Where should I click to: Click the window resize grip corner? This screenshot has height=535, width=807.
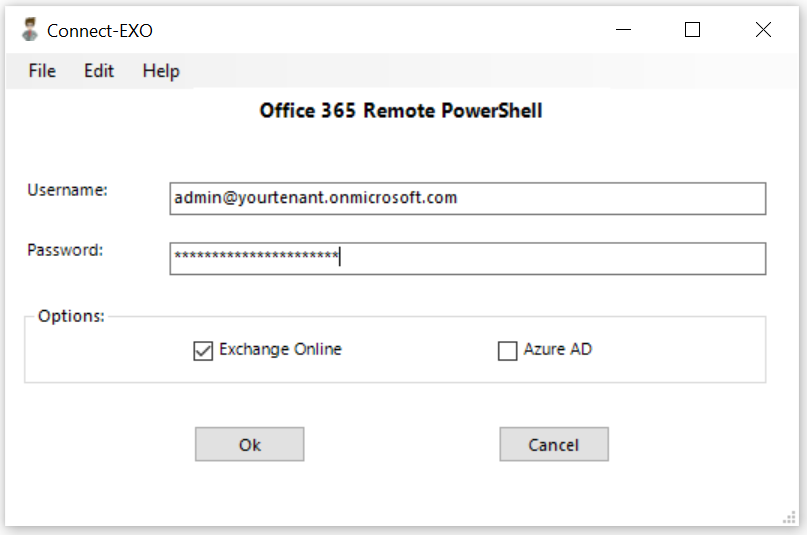click(790, 518)
